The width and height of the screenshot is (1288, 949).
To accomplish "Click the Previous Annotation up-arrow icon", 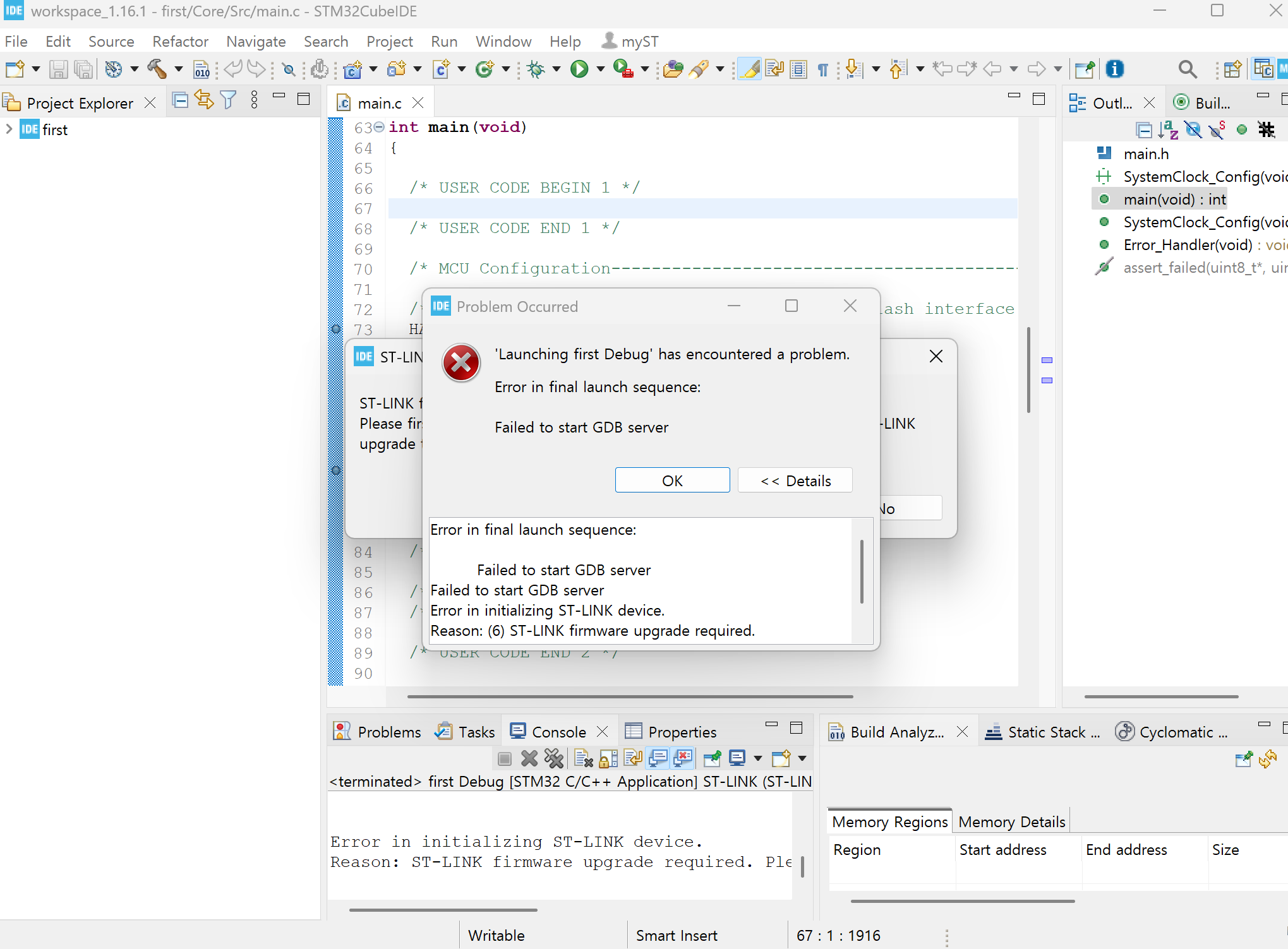I will [898, 69].
